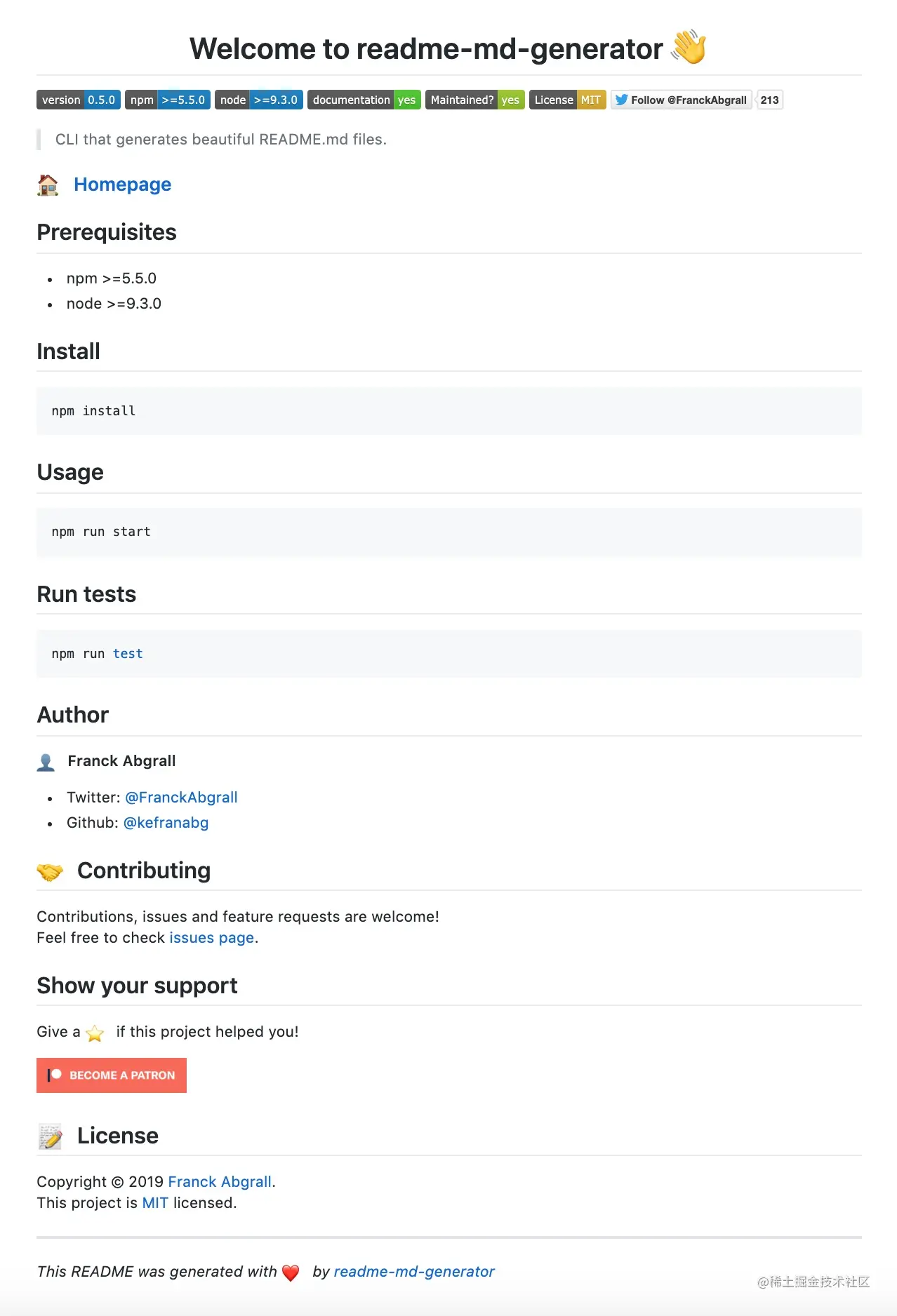Click the Follow @FranckAbgrall Twitter button
Screen dimensions: 897x1316
[681, 100]
